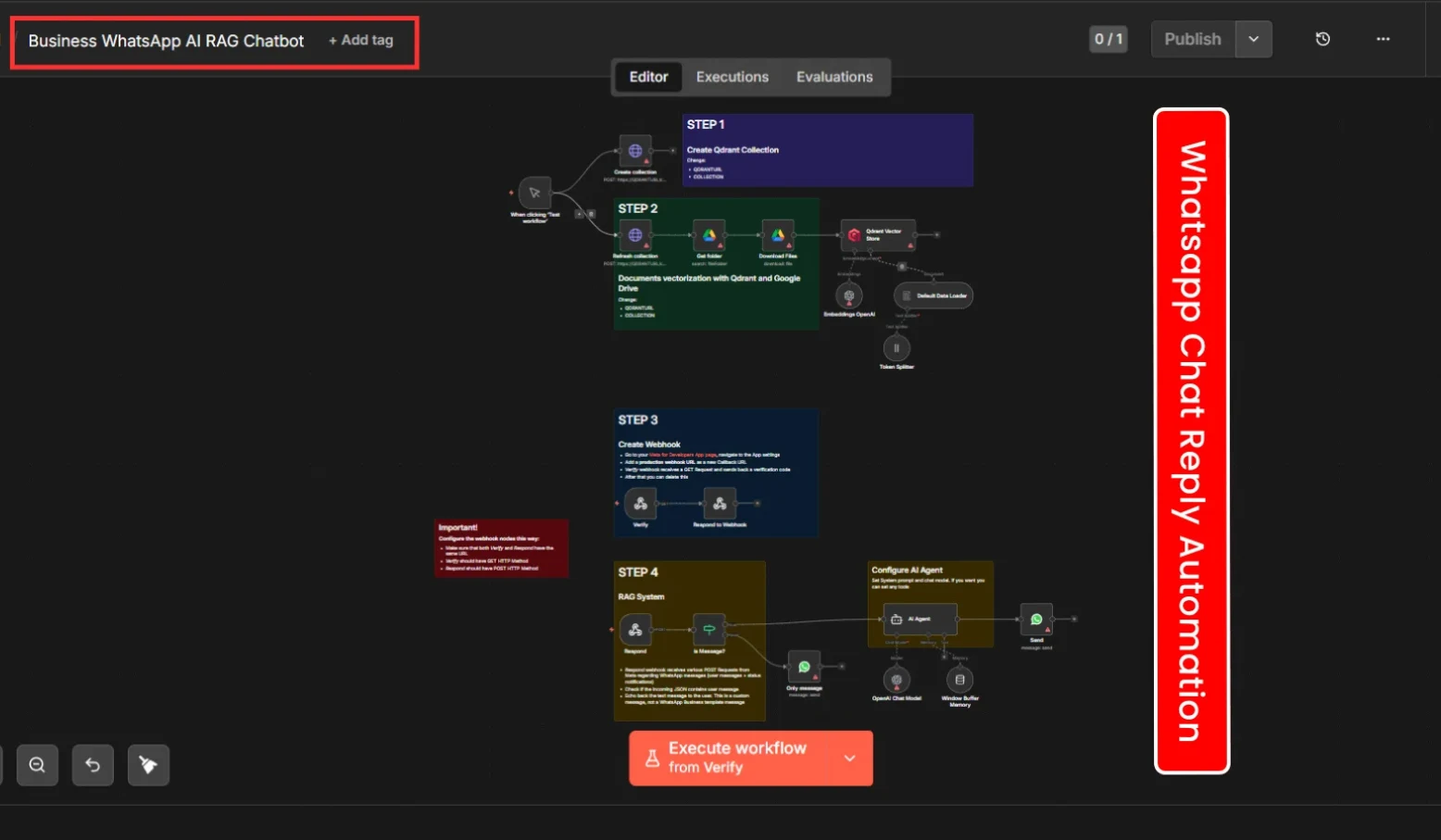This screenshot has height=840, width=1441.
Task: Select the Token Splitter node
Action: 896,348
